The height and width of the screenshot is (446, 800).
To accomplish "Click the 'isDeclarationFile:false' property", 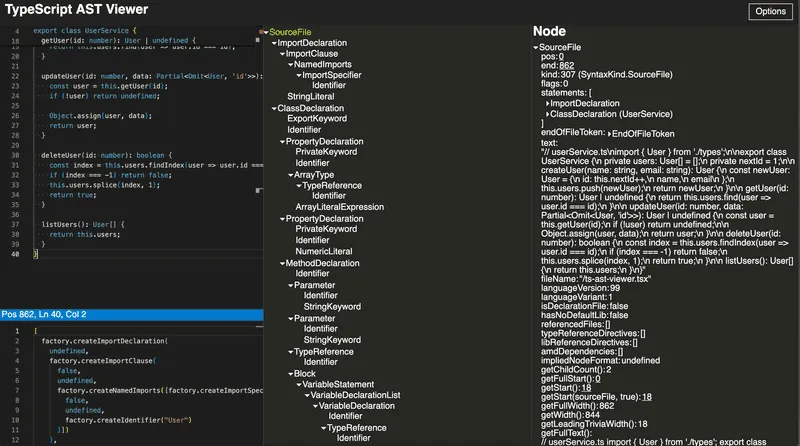I will click(x=584, y=306).
